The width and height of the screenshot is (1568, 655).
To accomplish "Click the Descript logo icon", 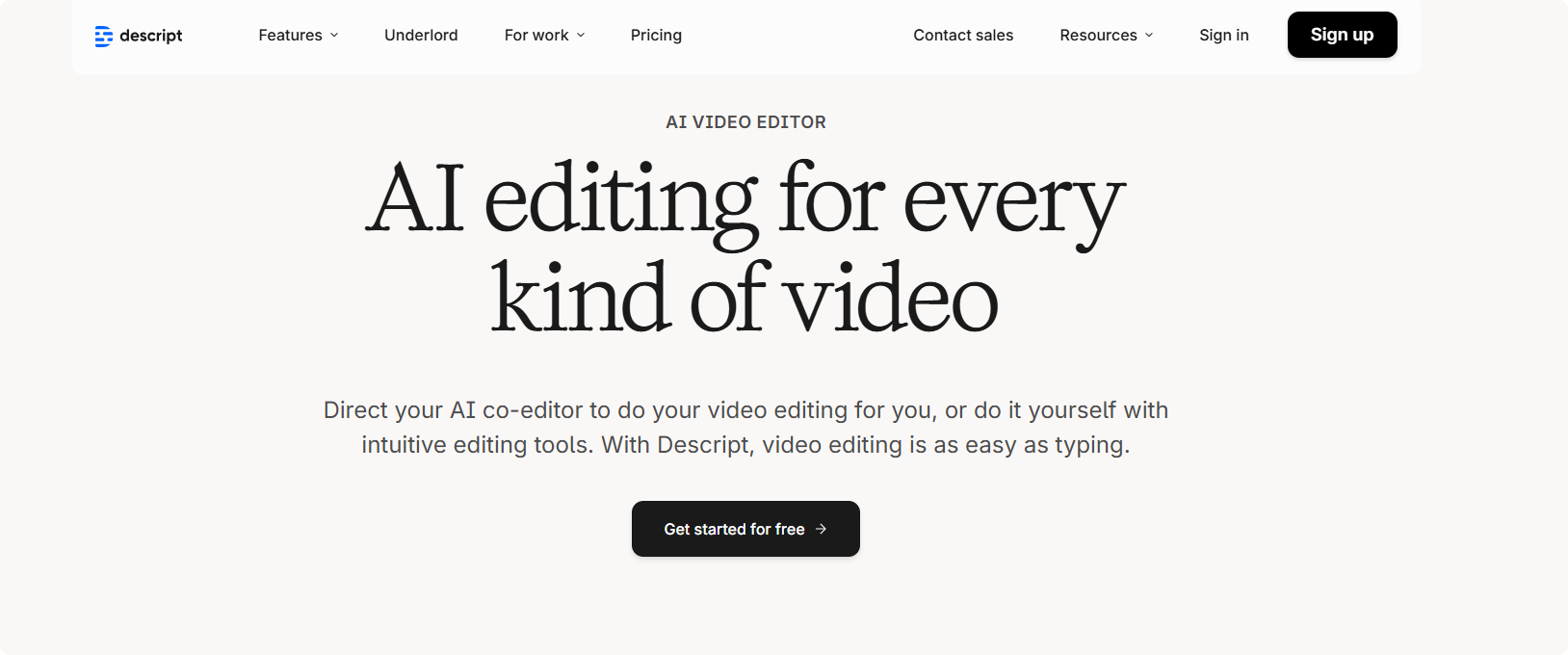I will (x=103, y=37).
